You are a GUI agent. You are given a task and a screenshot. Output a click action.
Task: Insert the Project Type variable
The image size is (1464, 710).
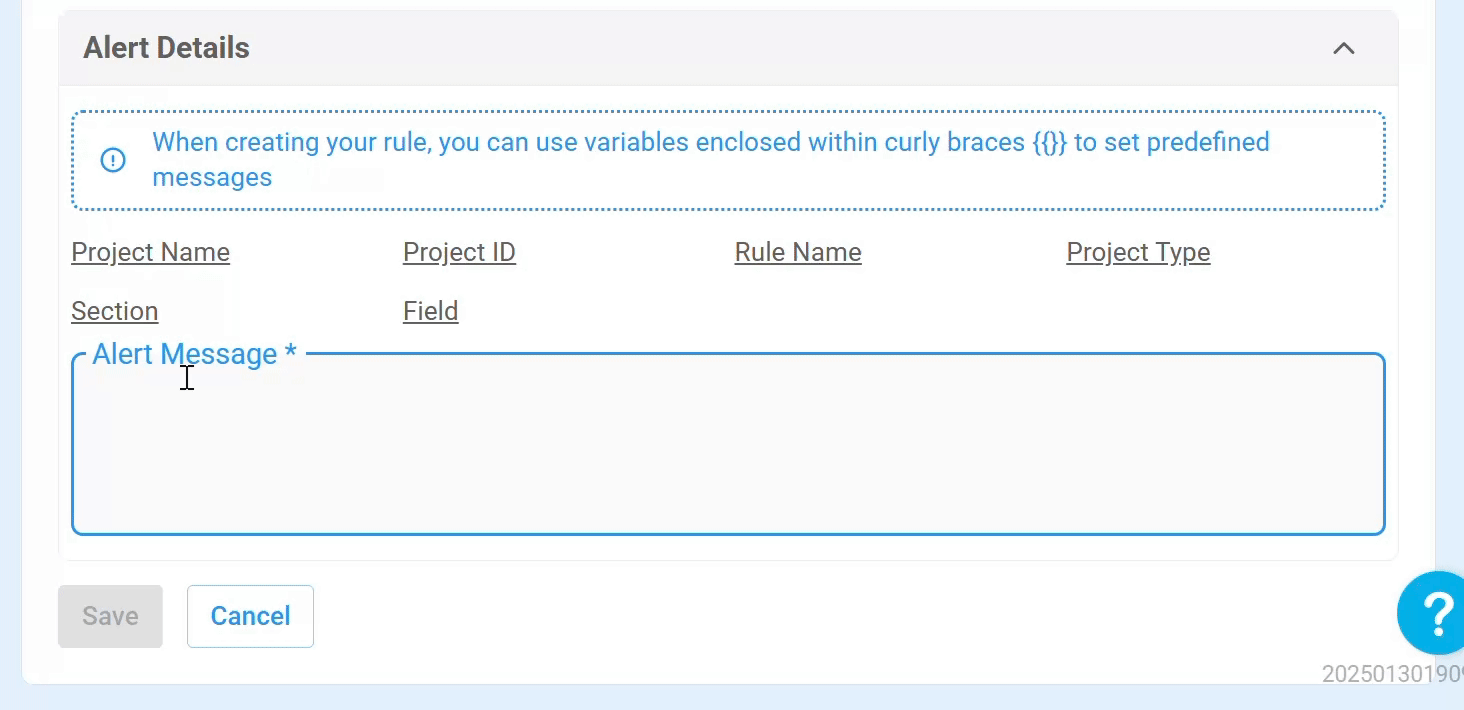[x=1138, y=252]
